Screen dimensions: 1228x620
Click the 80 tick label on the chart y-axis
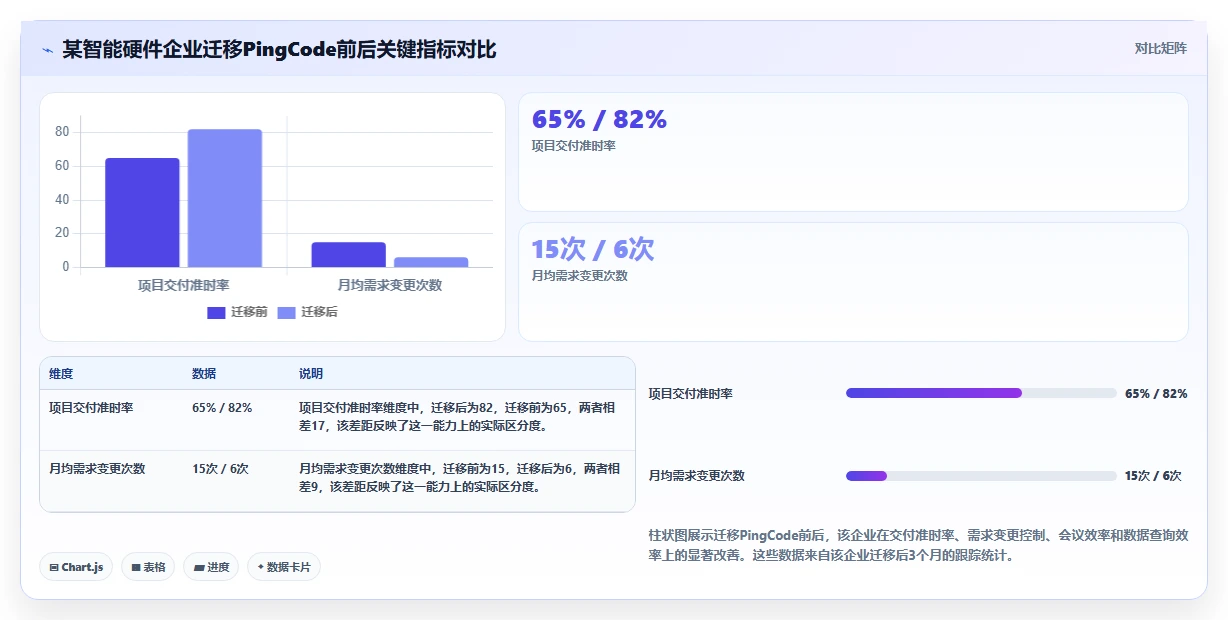click(62, 132)
